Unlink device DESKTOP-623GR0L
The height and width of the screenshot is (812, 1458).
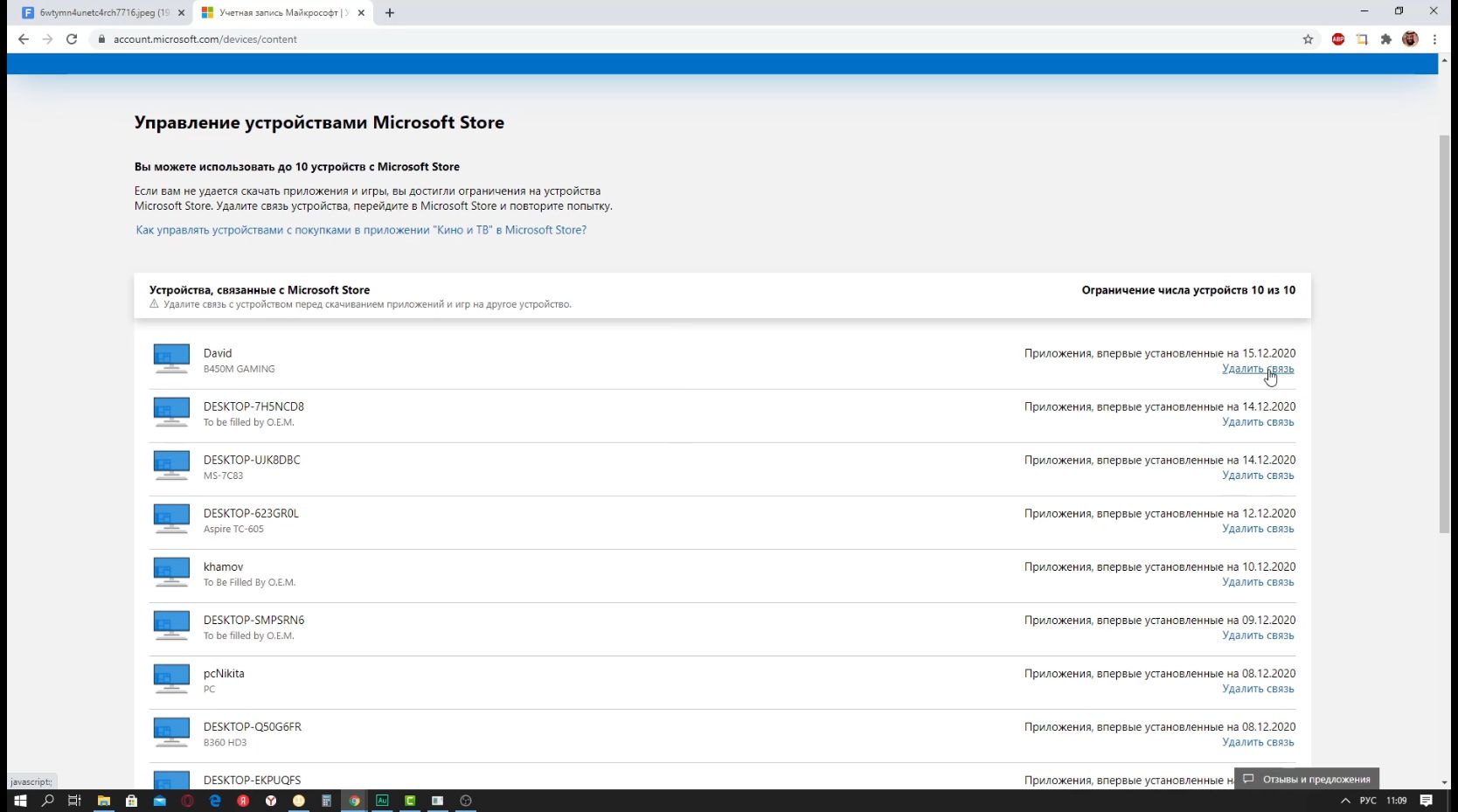coord(1258,529)
